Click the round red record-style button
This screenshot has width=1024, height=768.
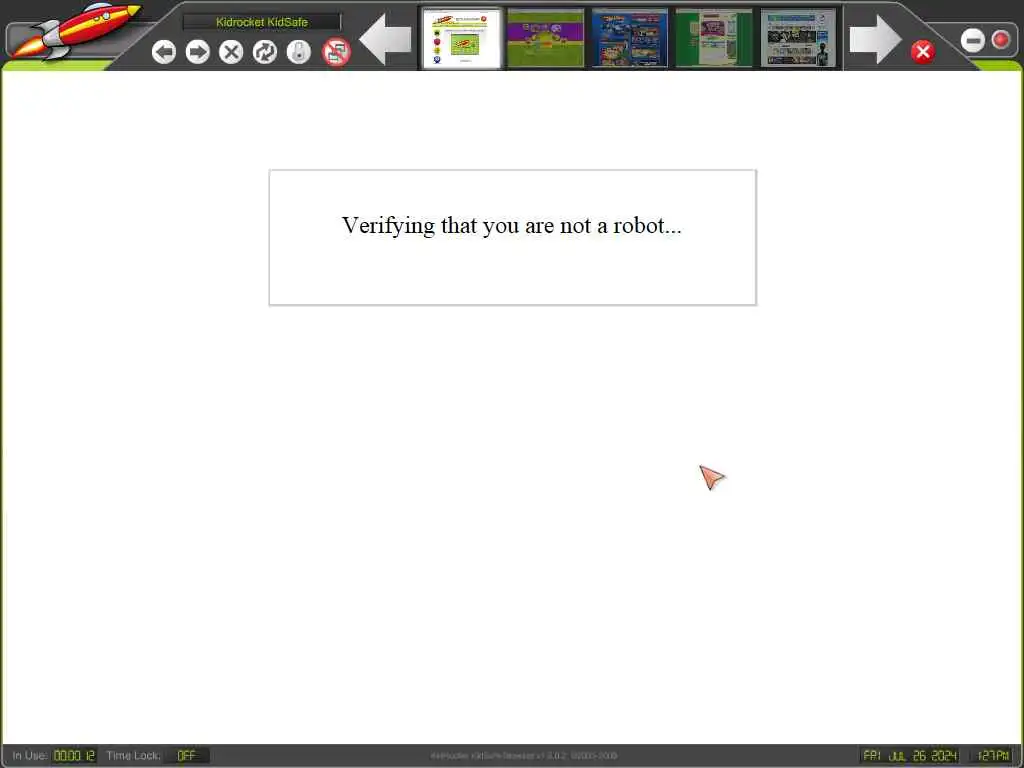click(x=1000, y=40)
